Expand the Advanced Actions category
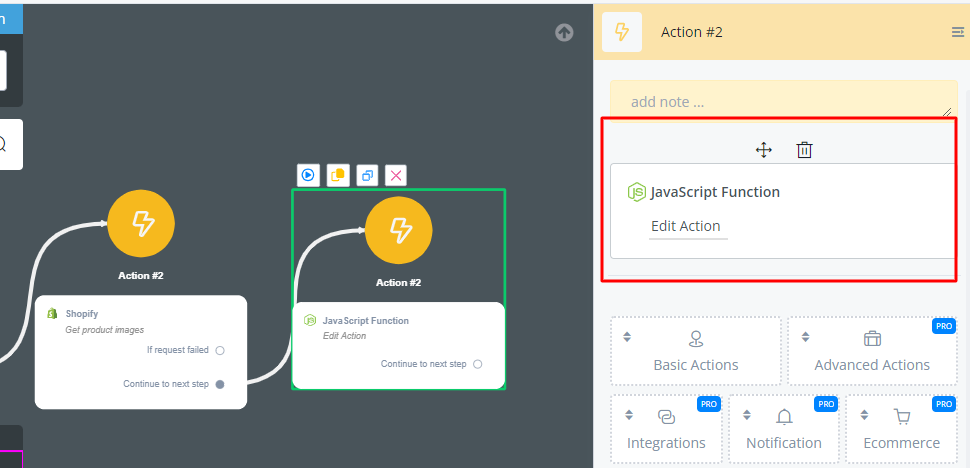This screenshot has height=468, width=970. pyautogui.click(x=872, y=351)
